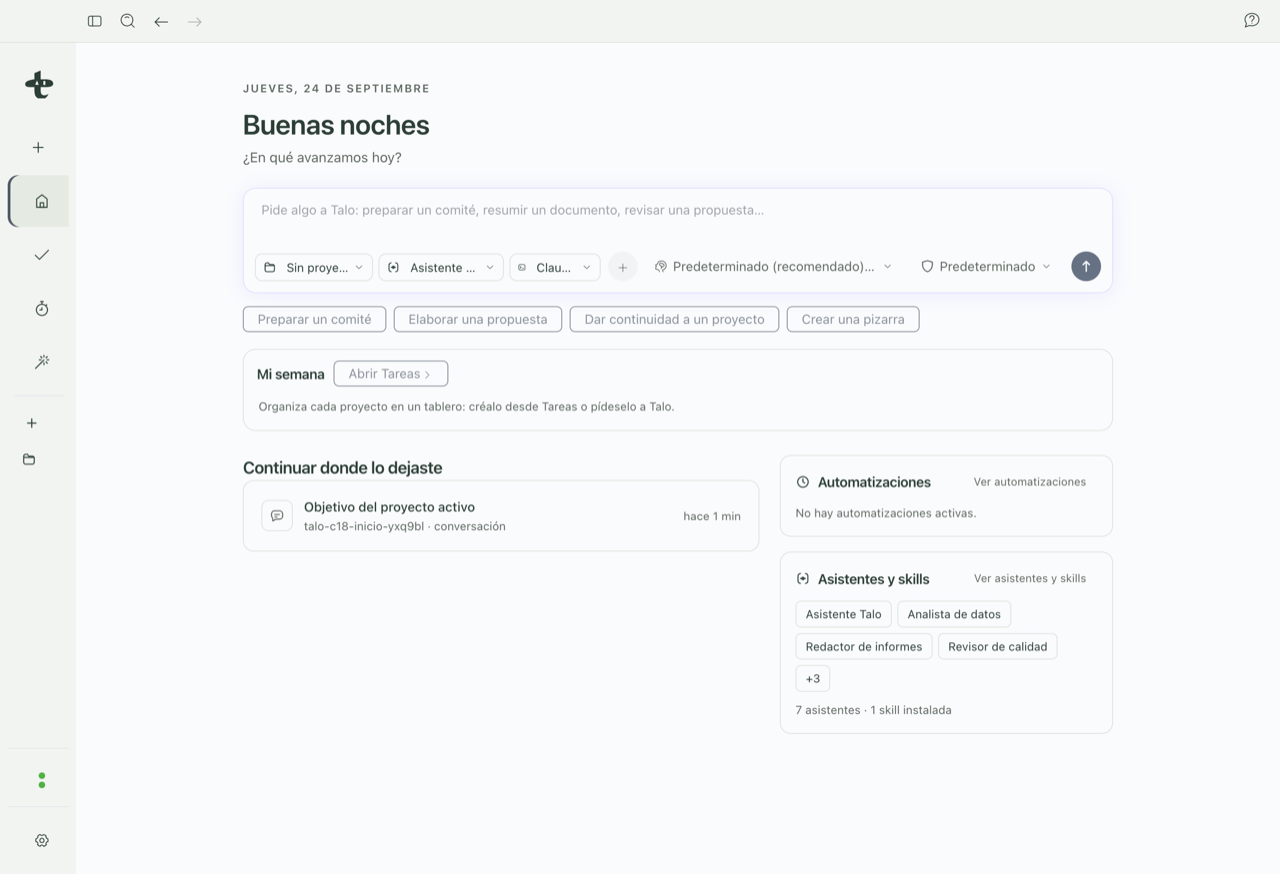The image size is (1280, 874).
Task: Expand the Sin proyecto dropdown
Action: coord(314,267)
